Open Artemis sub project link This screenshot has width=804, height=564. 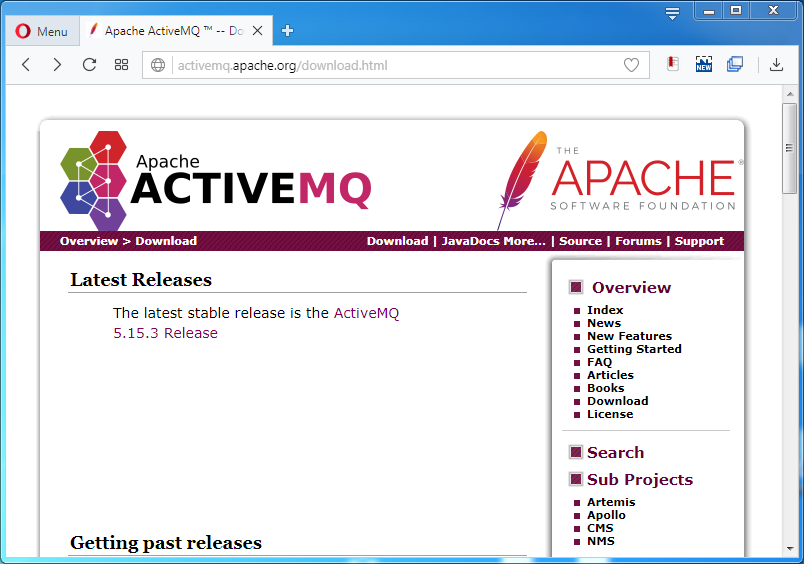click(x=611, y=502)
